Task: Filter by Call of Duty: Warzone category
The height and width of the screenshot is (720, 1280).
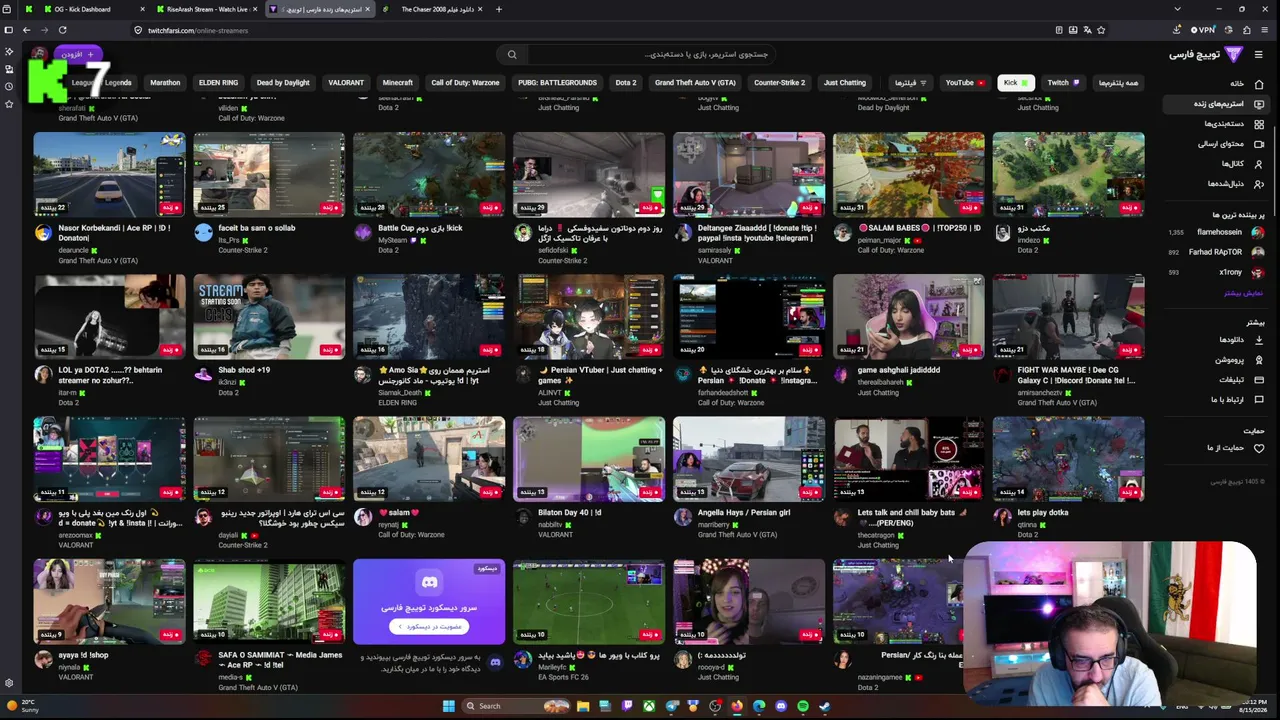Action: 465,83
